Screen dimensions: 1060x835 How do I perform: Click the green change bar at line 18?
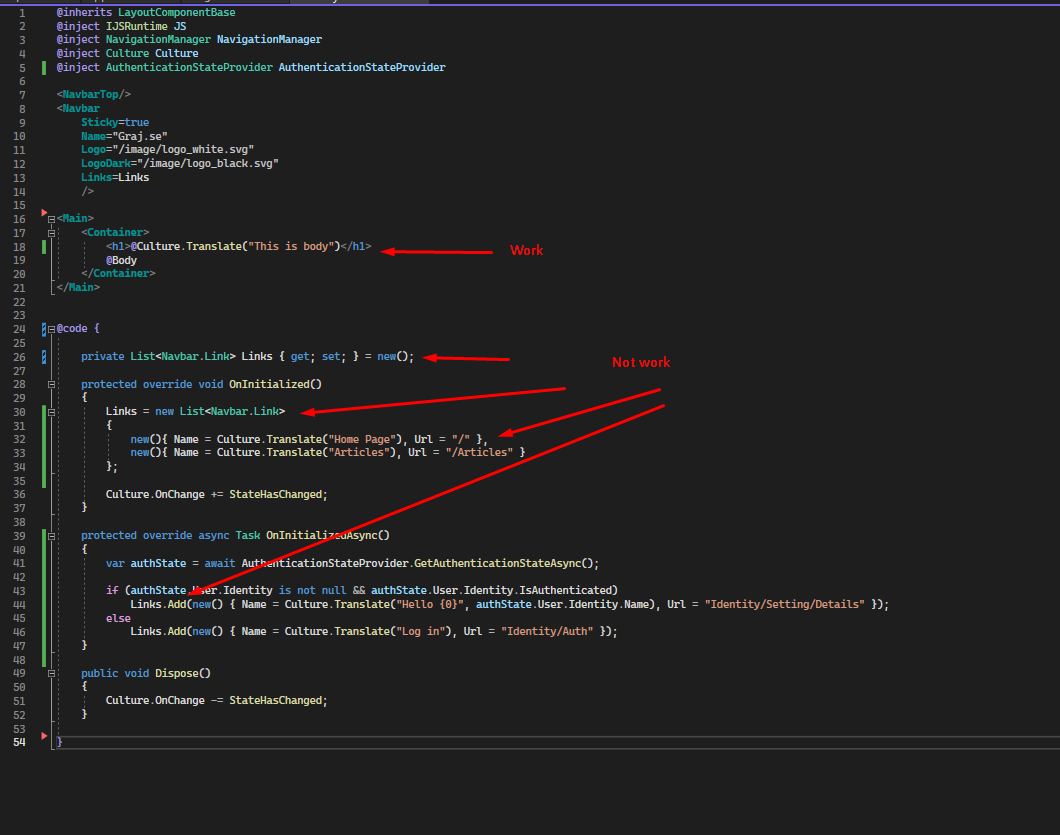(44, 246)
